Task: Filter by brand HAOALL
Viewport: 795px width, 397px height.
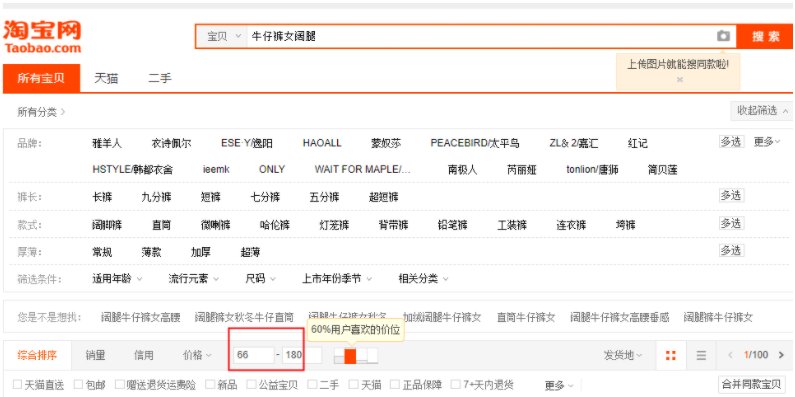Action: (322, 143)
